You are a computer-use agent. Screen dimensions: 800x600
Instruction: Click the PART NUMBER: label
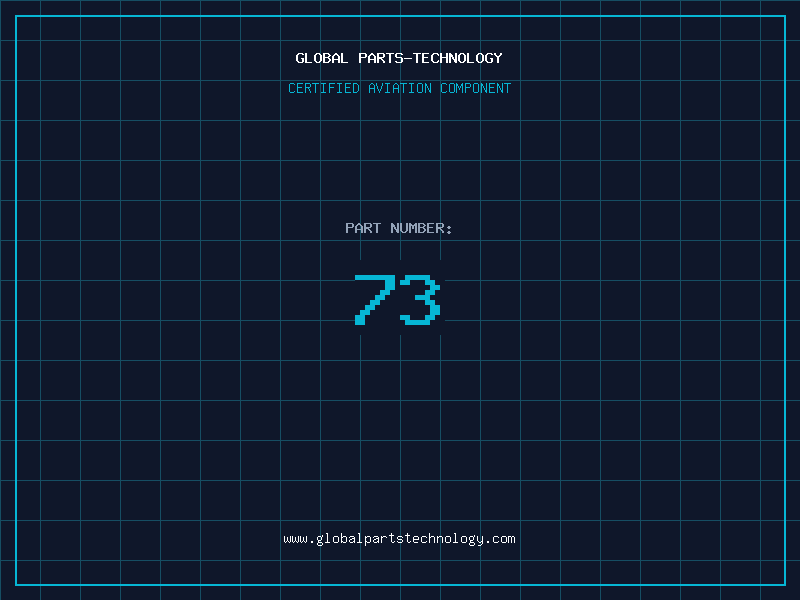399,229
